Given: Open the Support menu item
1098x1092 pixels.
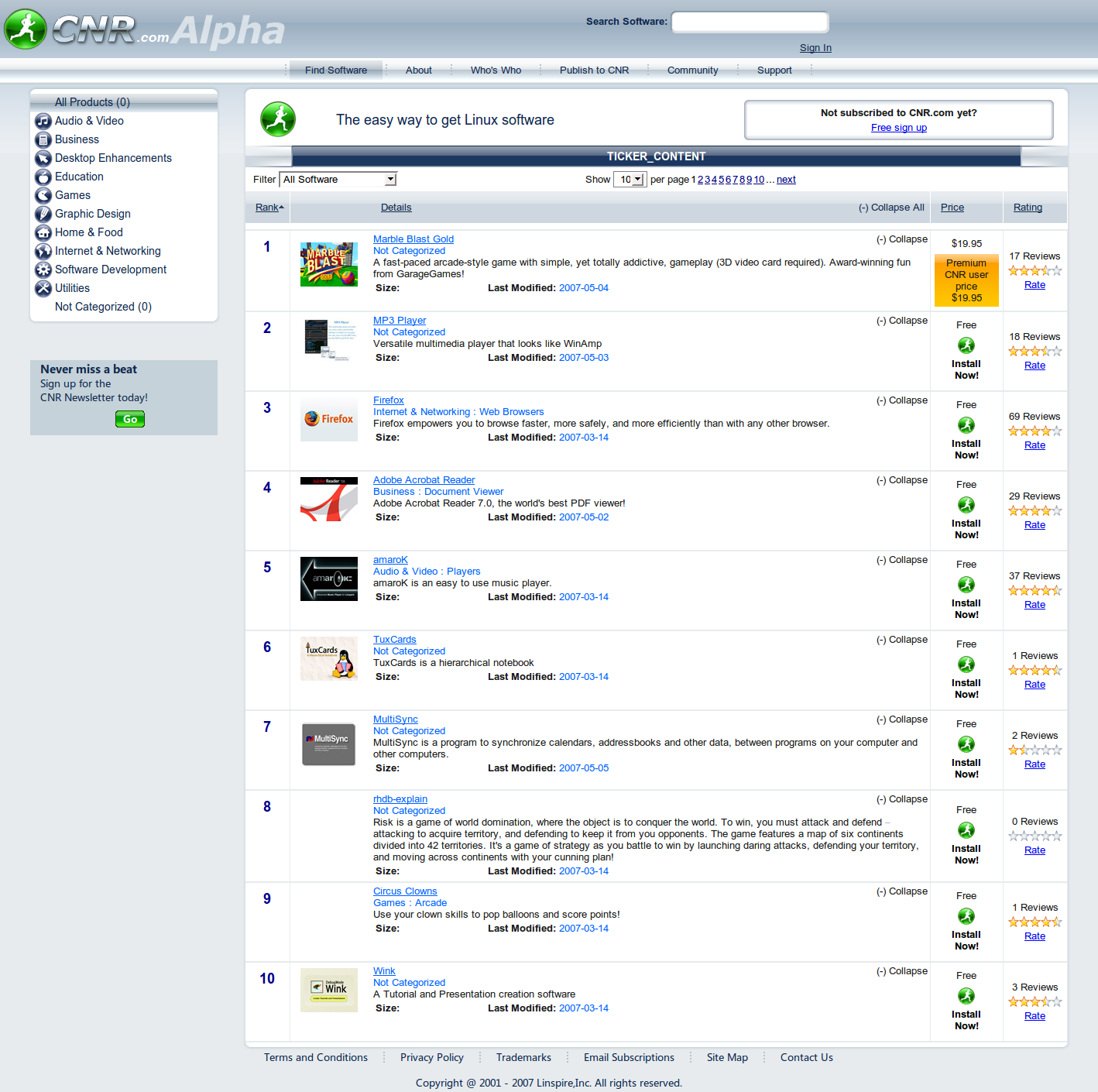Looking at the screenshot, I should [774, 70].
